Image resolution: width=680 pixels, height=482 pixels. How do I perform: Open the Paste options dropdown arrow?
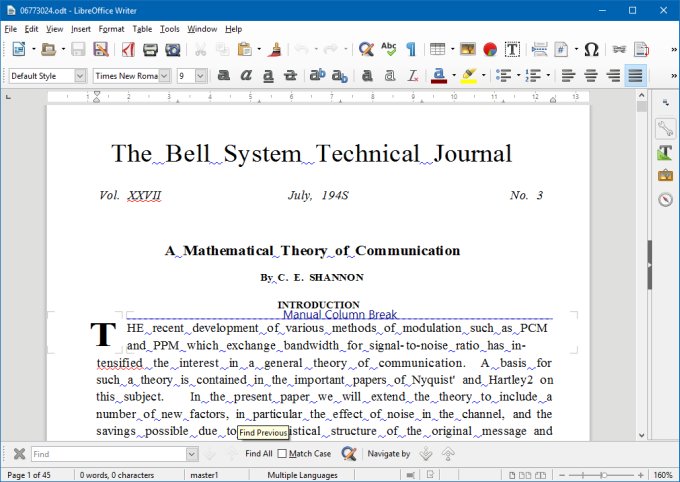pyautogui.click(x=259, y=49)
